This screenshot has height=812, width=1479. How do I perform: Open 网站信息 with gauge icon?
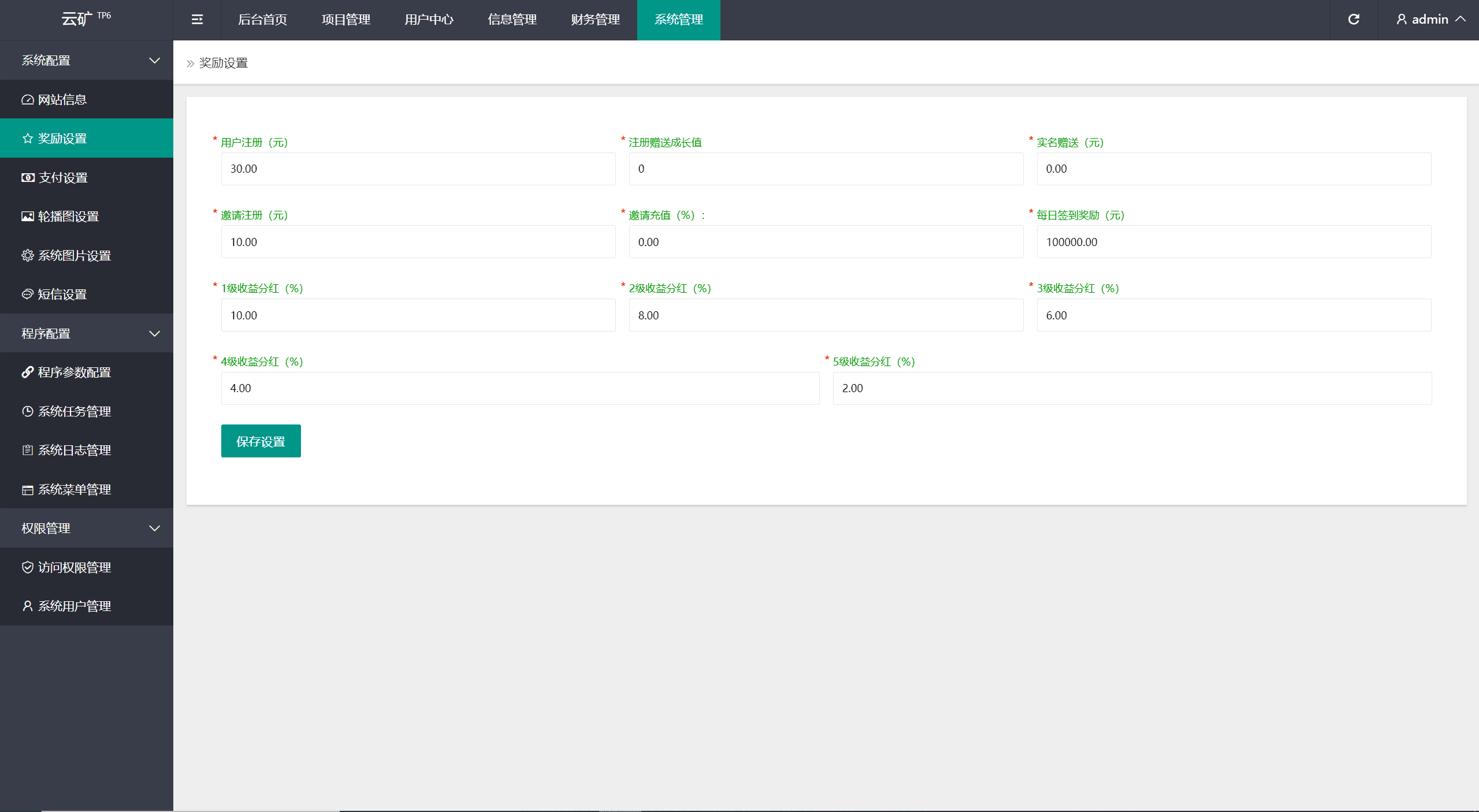pyautogui.click(x=62, y=99)
